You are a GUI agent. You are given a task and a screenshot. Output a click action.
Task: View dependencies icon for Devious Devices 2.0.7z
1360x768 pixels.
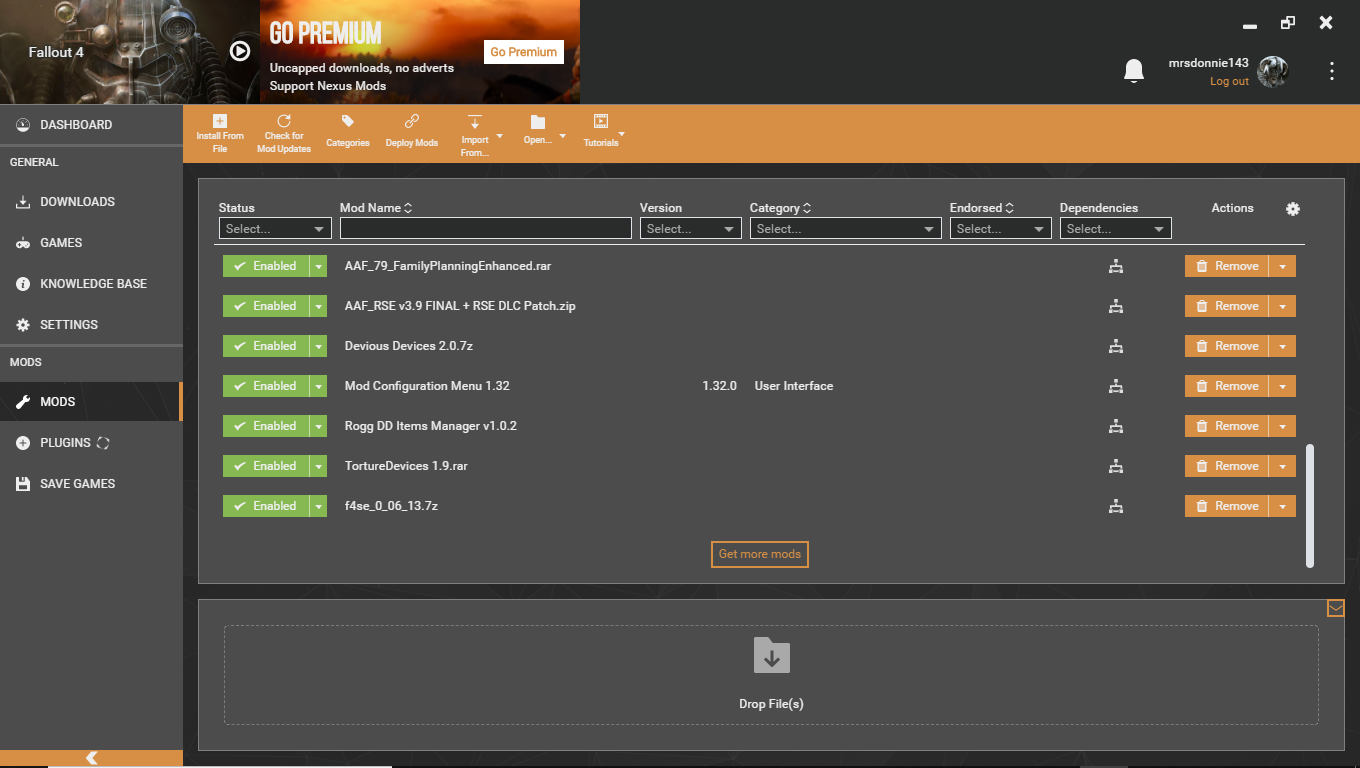click(1116, 346)
